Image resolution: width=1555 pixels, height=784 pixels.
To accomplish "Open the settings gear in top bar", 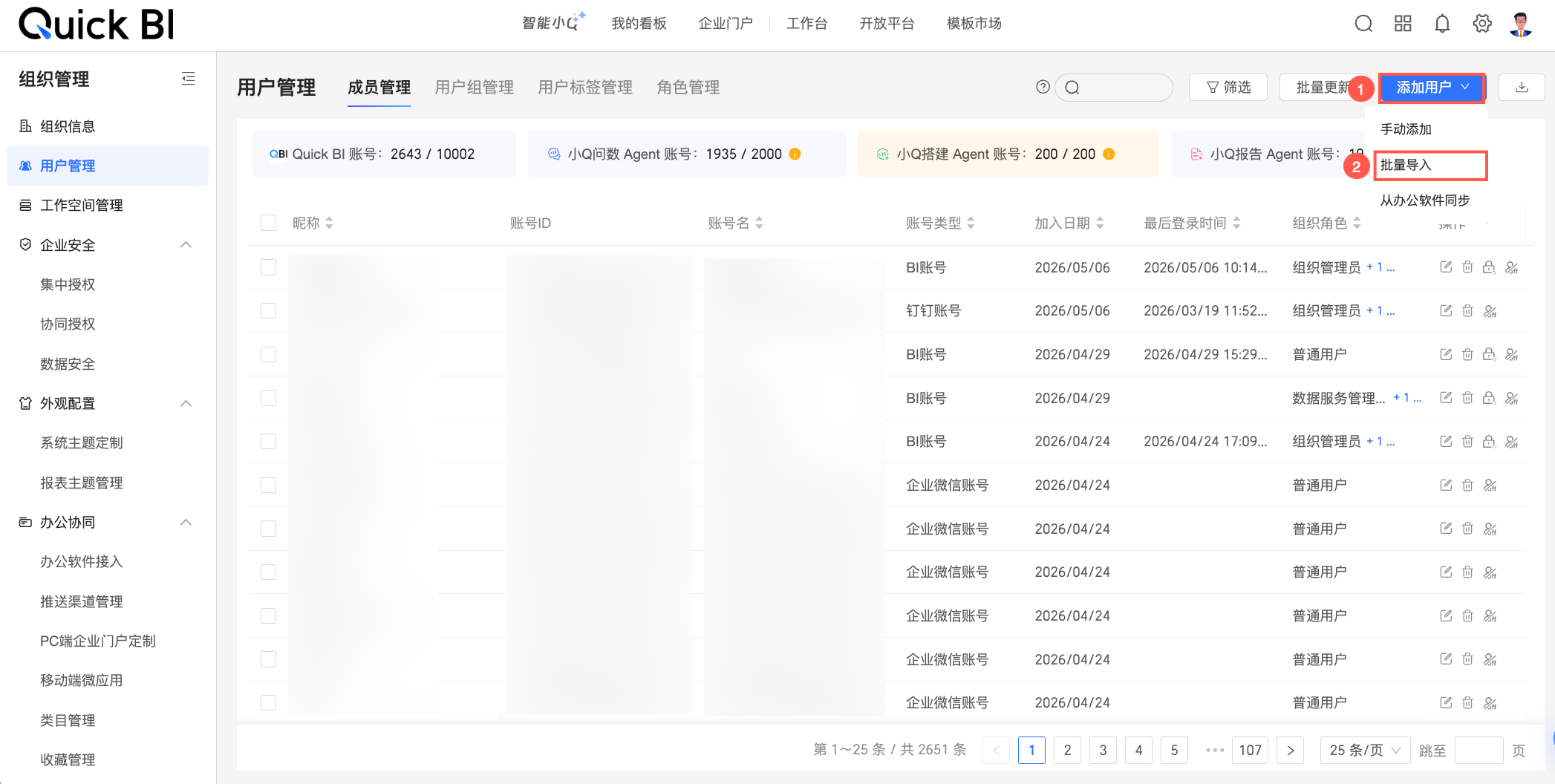I will 1482,24.
